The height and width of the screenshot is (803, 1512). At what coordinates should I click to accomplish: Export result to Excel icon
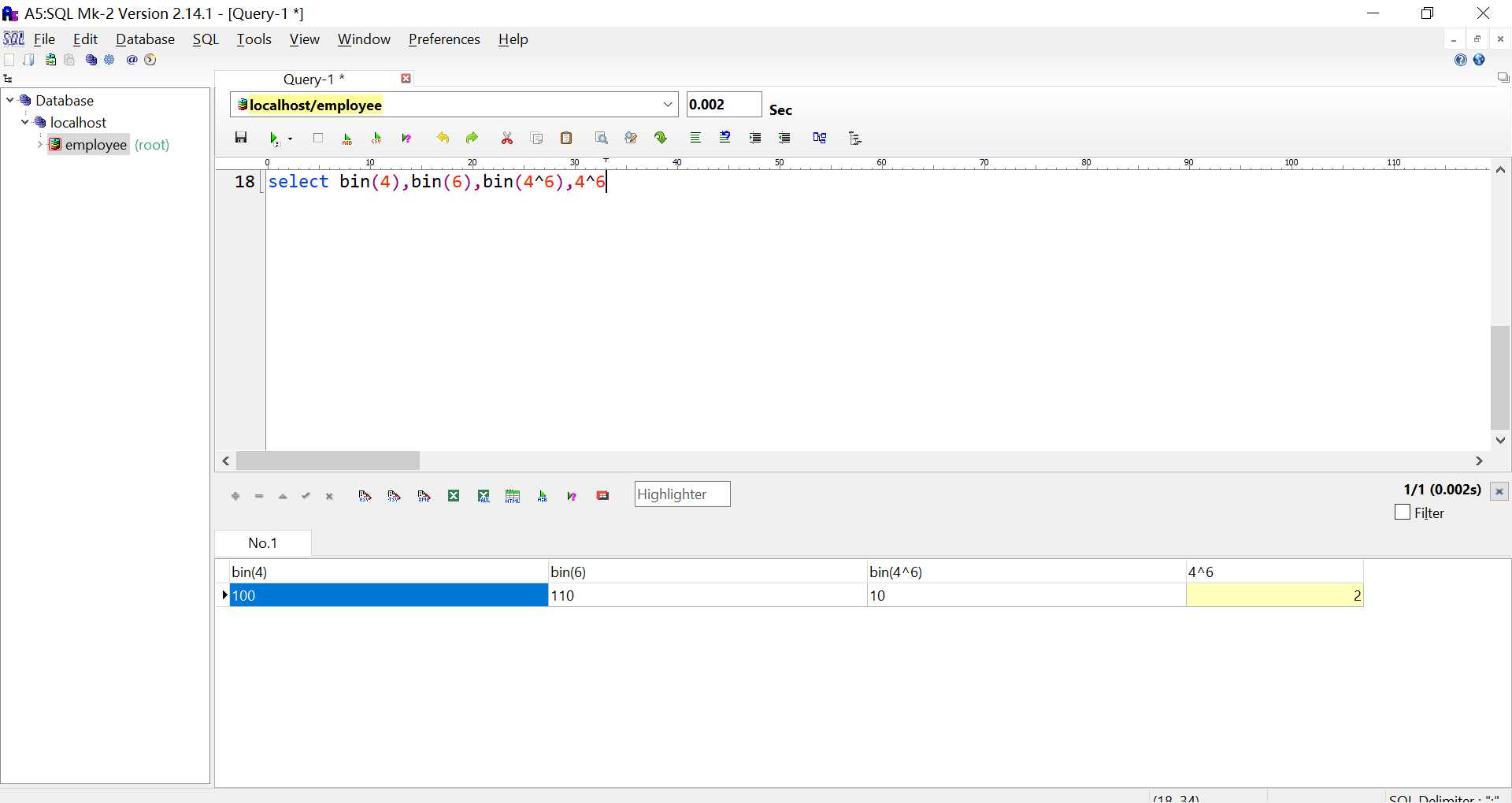pyautogui.click(x=454, y=496)
